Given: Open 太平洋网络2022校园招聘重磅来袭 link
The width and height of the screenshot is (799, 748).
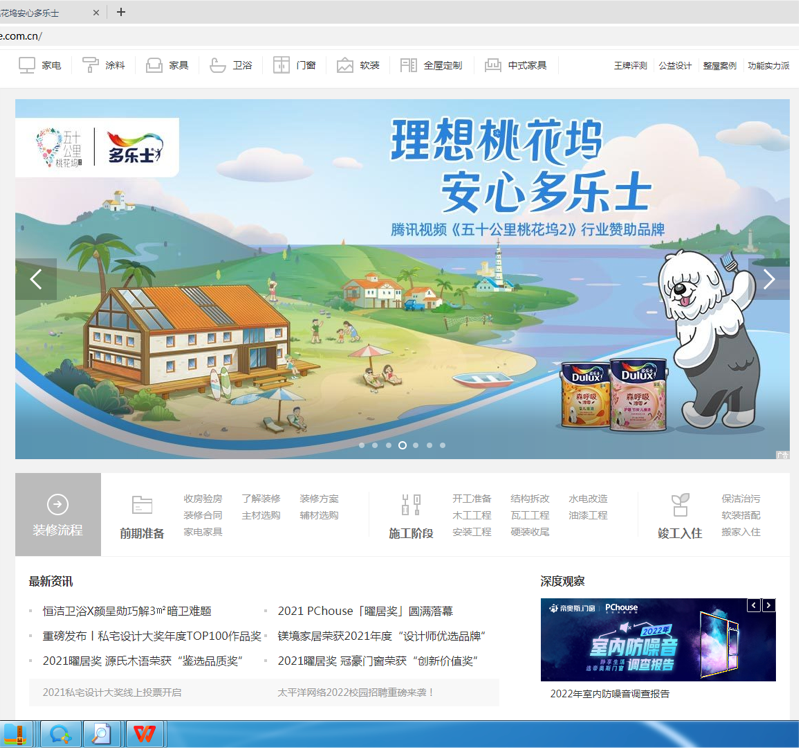Looking at the screenshot, I should (355, 692).
